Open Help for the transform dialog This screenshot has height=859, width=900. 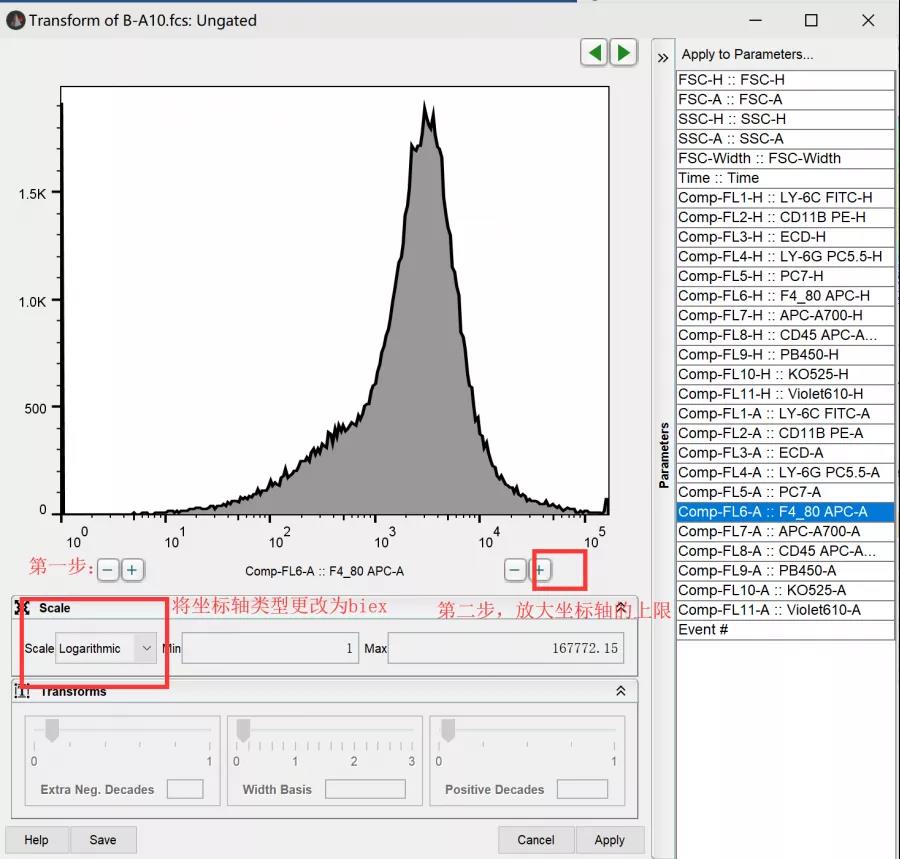pyautogui.click(x=37, y=840)
